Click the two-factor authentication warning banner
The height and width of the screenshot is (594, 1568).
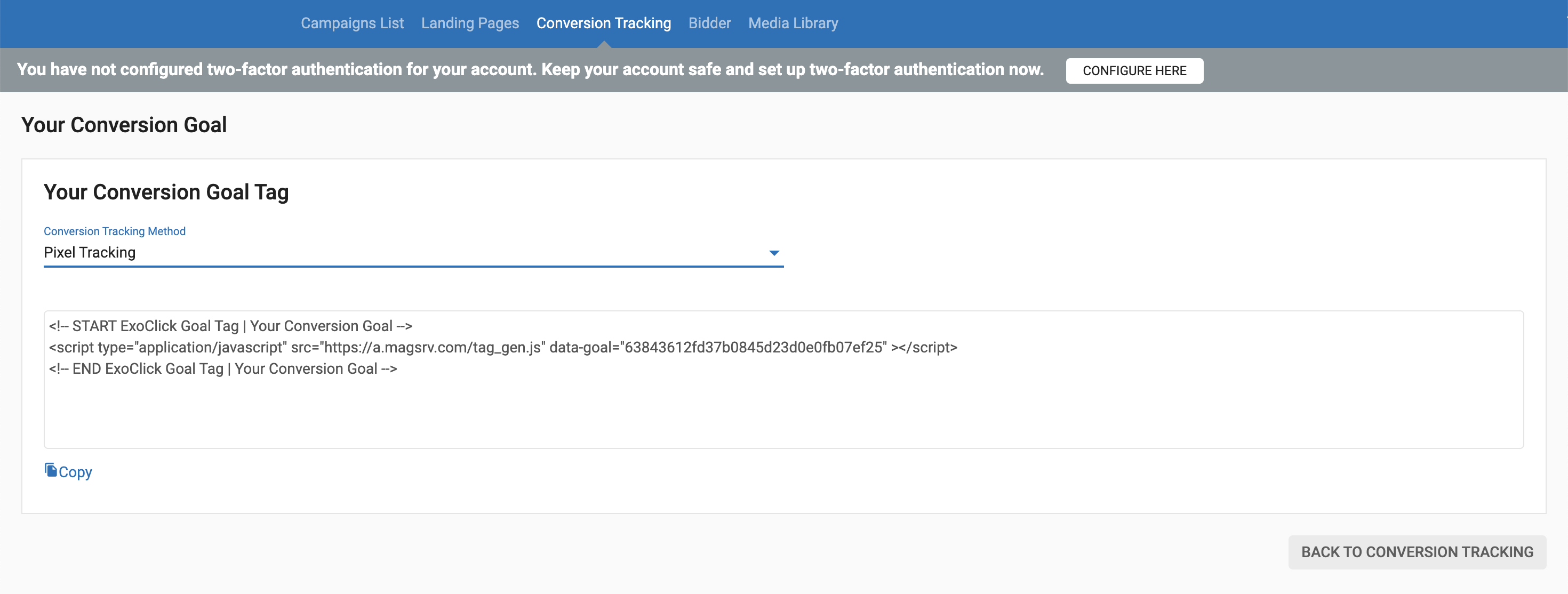click(x=530, y=69)
